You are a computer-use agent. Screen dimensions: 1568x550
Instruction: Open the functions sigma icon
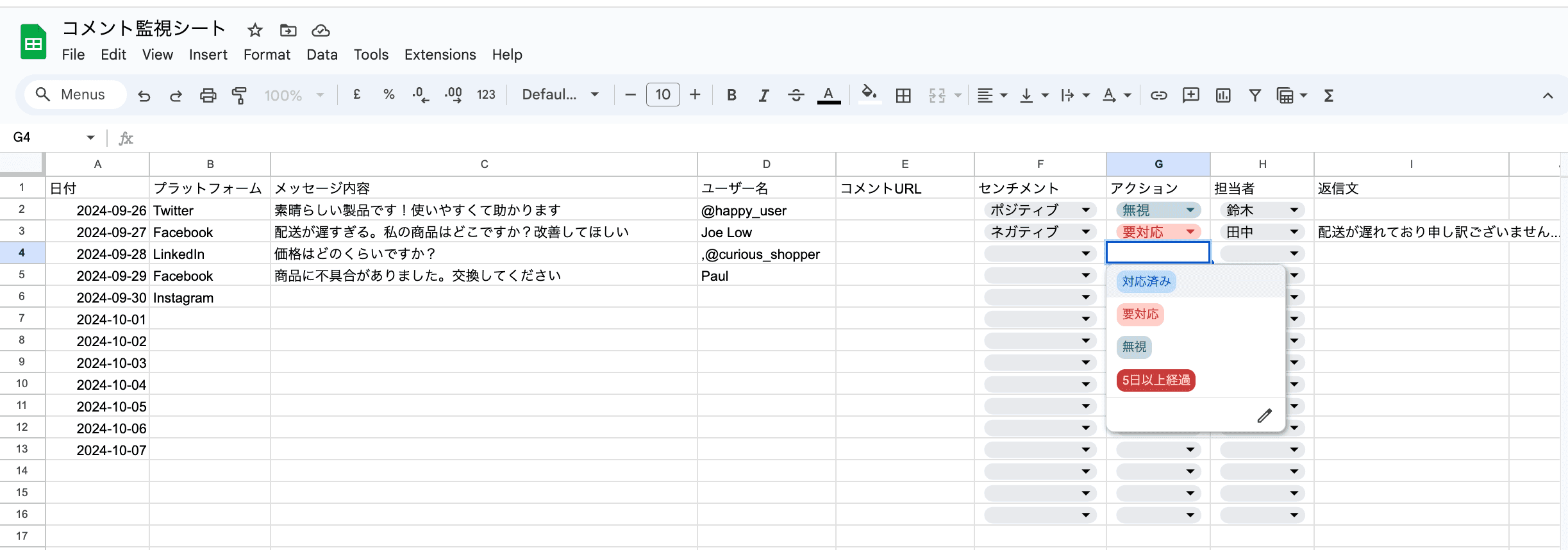pos(1329,96)
